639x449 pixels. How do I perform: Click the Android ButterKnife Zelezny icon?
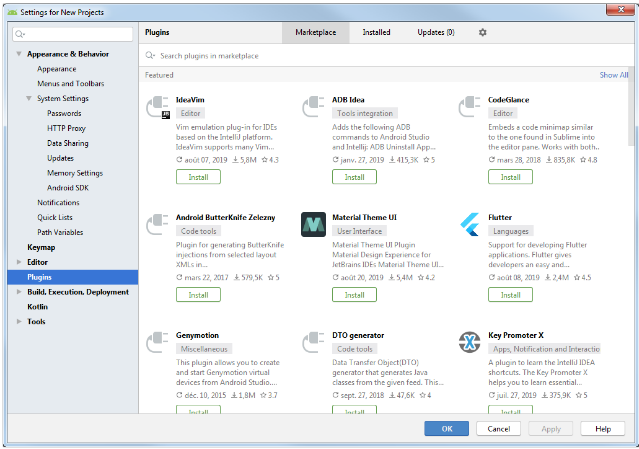point(159,225)
